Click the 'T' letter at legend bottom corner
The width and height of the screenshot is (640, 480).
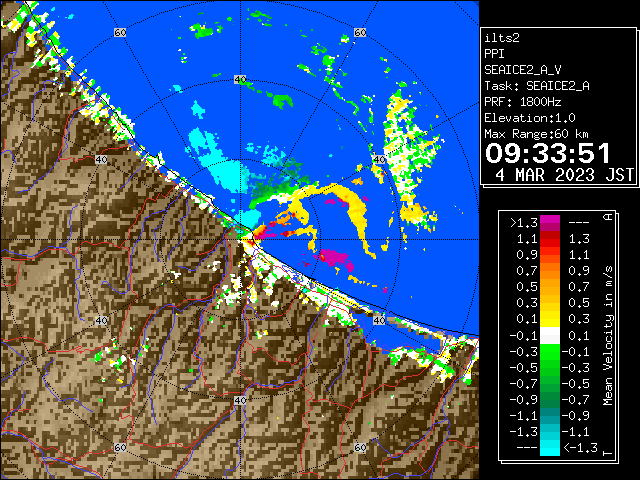tap(608, 452)
